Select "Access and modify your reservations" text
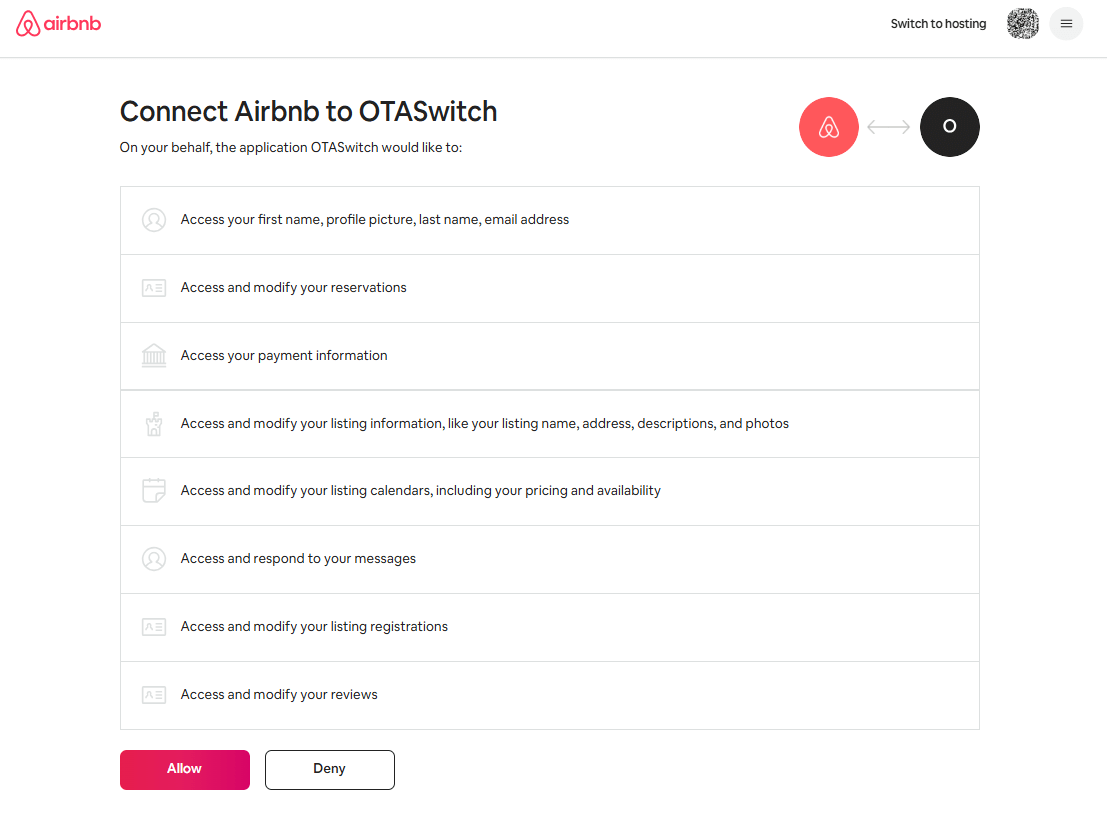Viewport: 1107px width, 817px height. click(294, 287)
